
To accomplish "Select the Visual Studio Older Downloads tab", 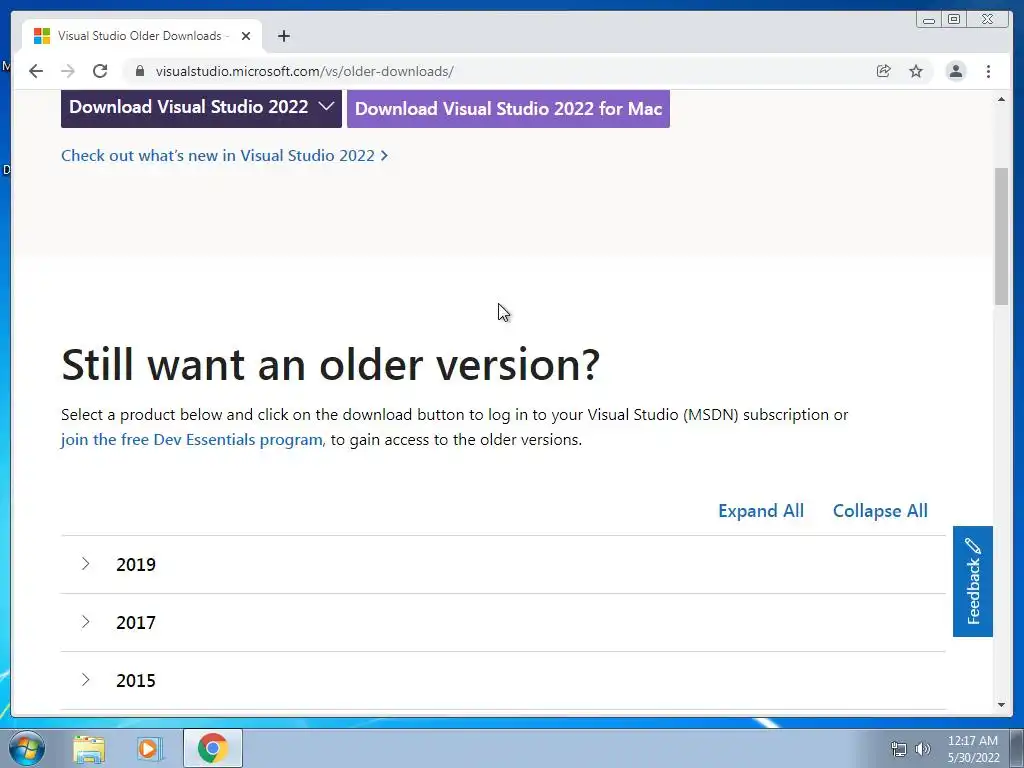I will coord(142,36).
